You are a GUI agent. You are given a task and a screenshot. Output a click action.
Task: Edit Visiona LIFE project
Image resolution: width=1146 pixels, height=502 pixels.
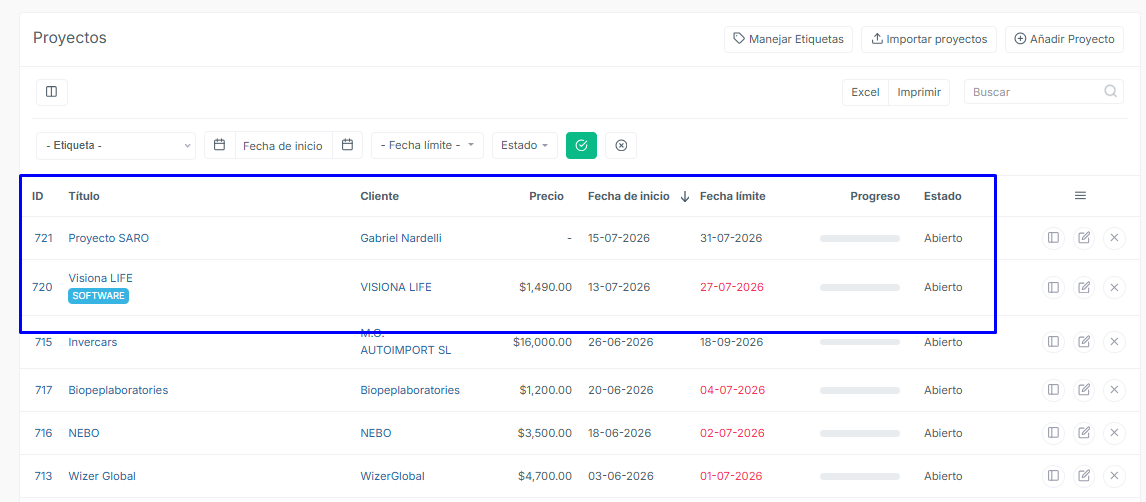1084,287
